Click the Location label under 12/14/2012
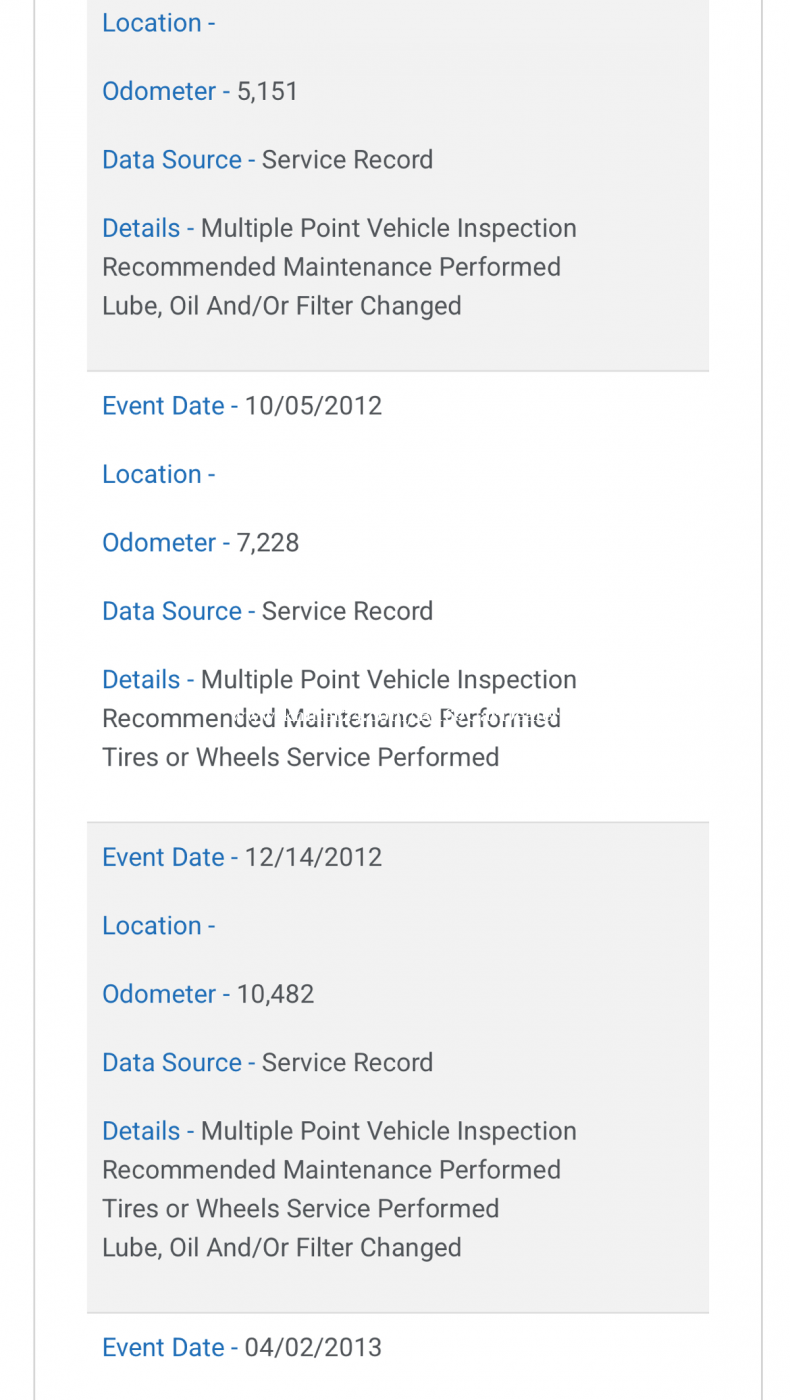Image resolution: width=790 pixels, height=1400 pixels. point(159,926)
